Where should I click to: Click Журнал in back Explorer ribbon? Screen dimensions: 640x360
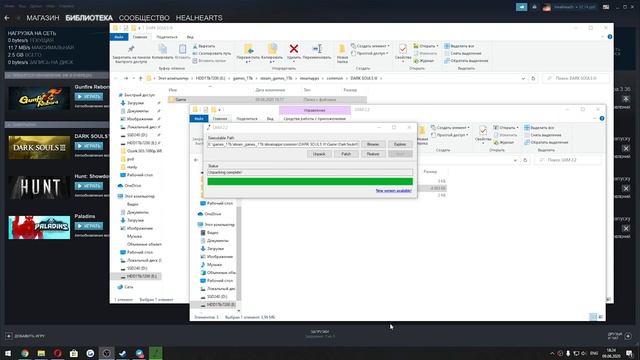tap(424, 61)
